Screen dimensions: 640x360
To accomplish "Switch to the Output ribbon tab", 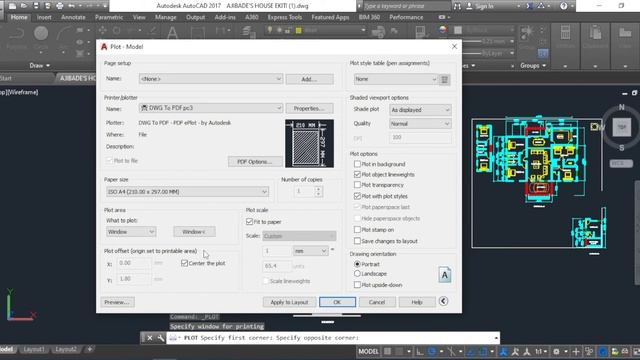I will pos(196,17).
